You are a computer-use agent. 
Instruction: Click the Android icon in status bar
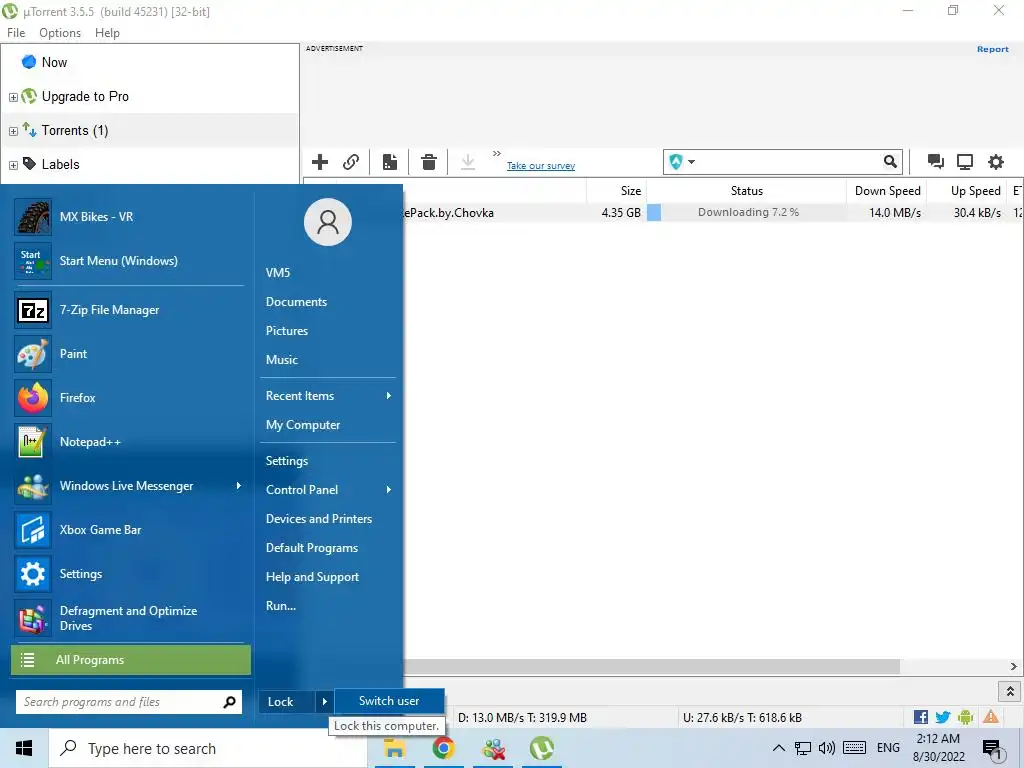tap(965, 717)
